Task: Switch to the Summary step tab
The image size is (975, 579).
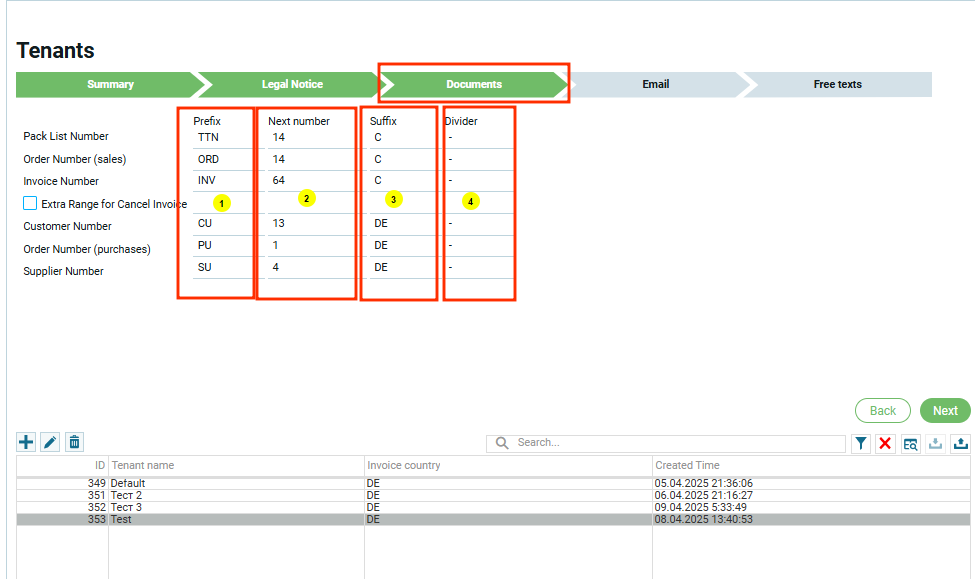Action: (110, 84)
